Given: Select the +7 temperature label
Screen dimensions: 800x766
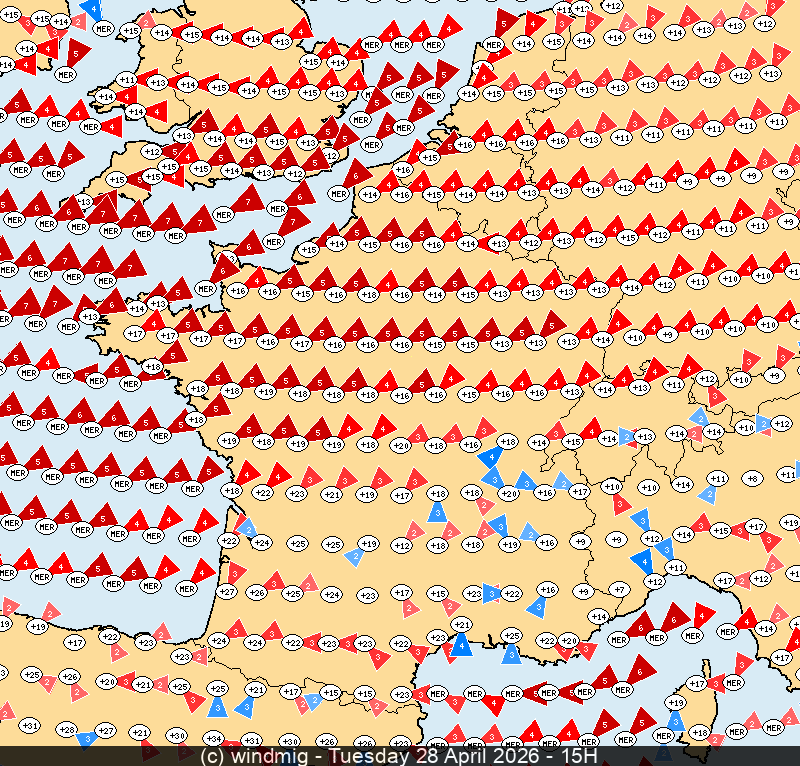Looking at the screenshot, I should coord(619,590).
